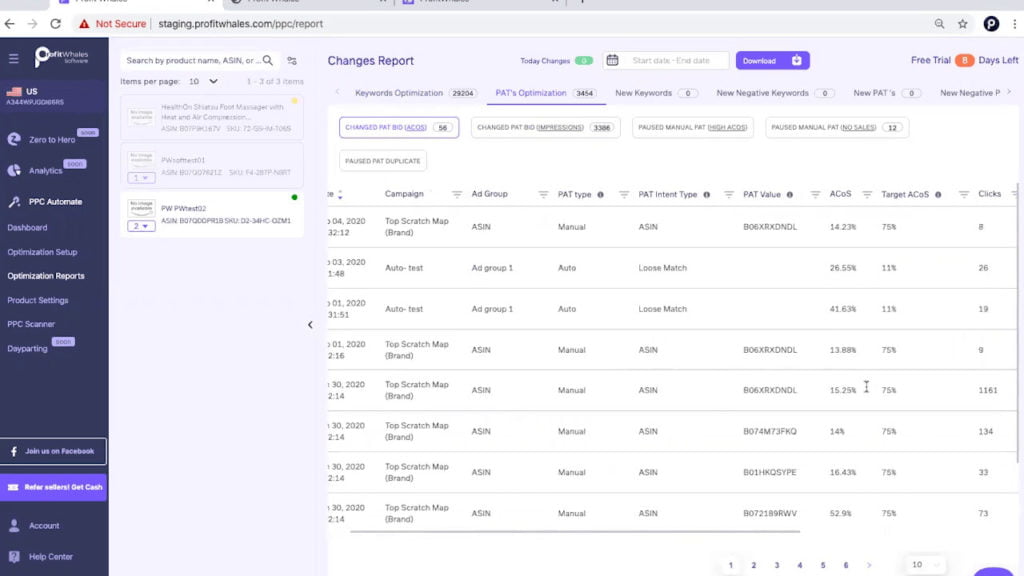Filter the PAT Intent Type column
The image size is (1024, 576).
click(729, 195)
